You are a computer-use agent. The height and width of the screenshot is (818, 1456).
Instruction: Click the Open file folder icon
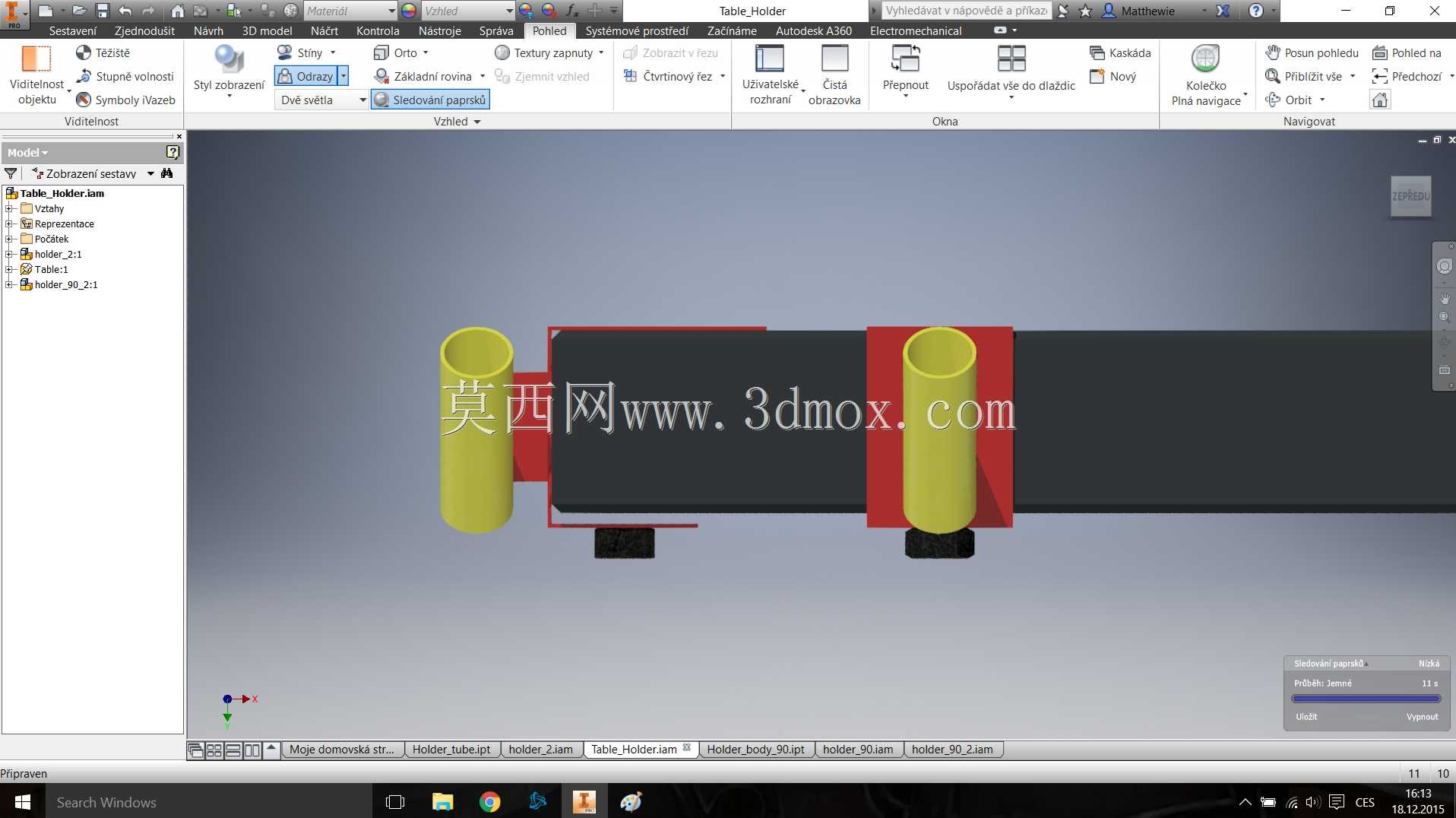tap(79, 11)
